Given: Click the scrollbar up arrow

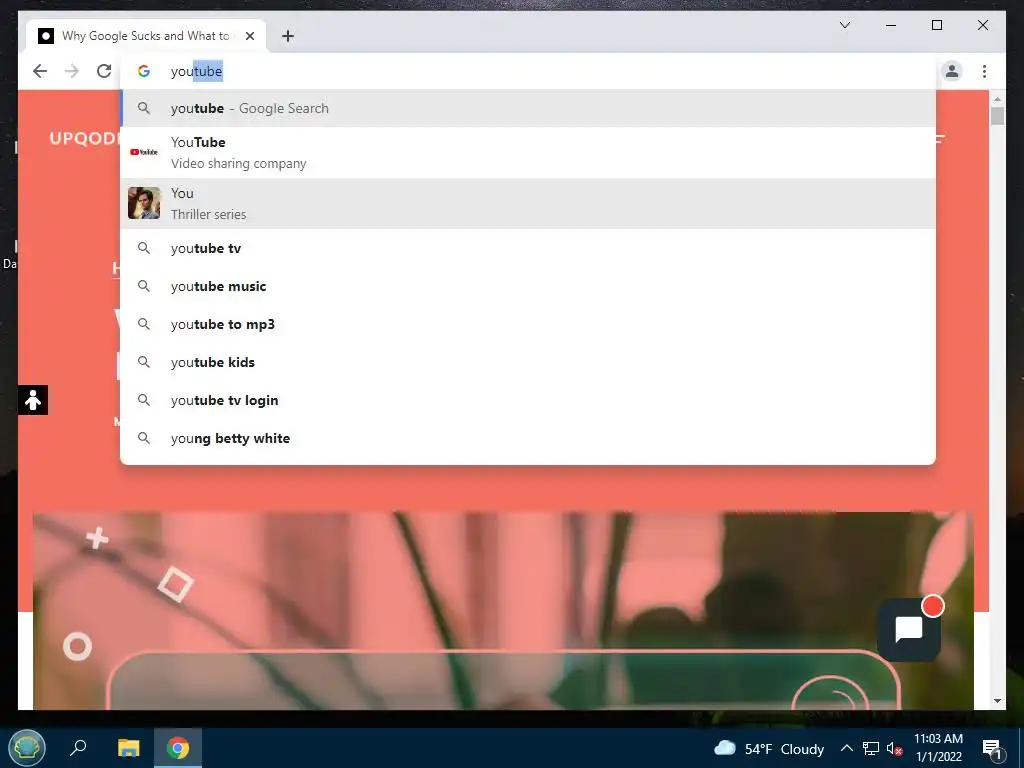Looking at the screenshot, I should pyautogui.click(x=997, y=99).
